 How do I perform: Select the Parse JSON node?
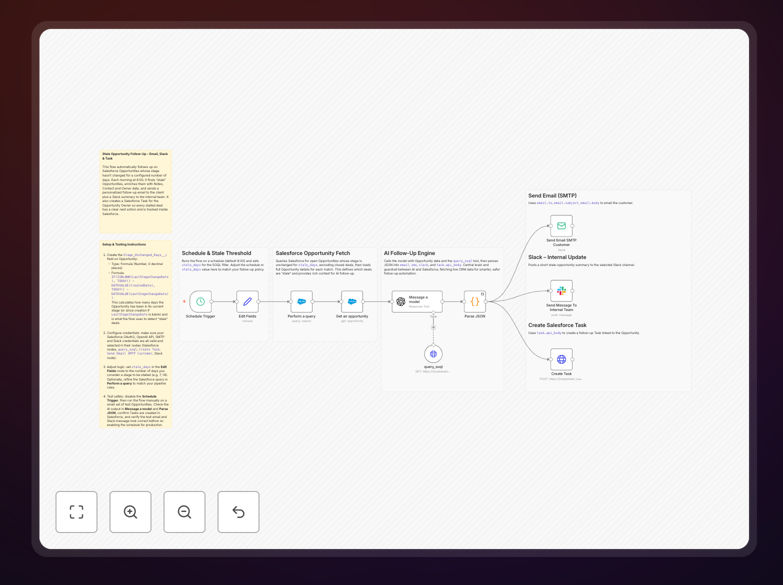click(475, 301)
